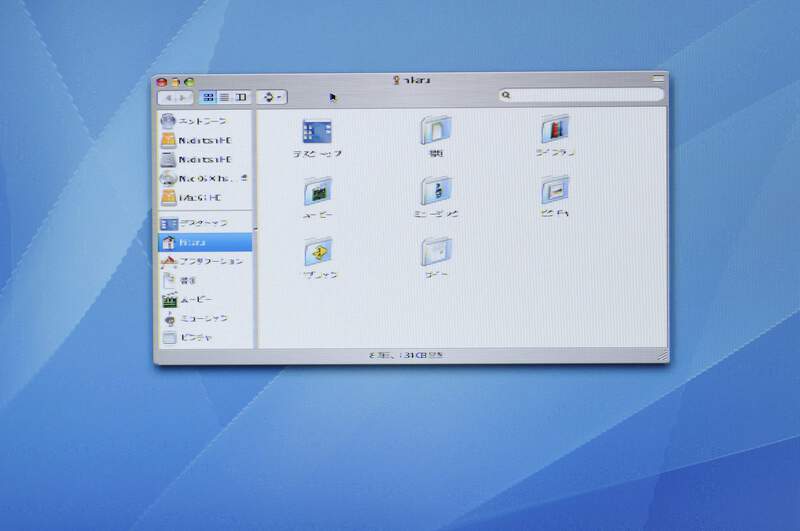Screen dimensions: 800x531
Task: Open the Pictures folder in the main pane
Action: [555, 189]
